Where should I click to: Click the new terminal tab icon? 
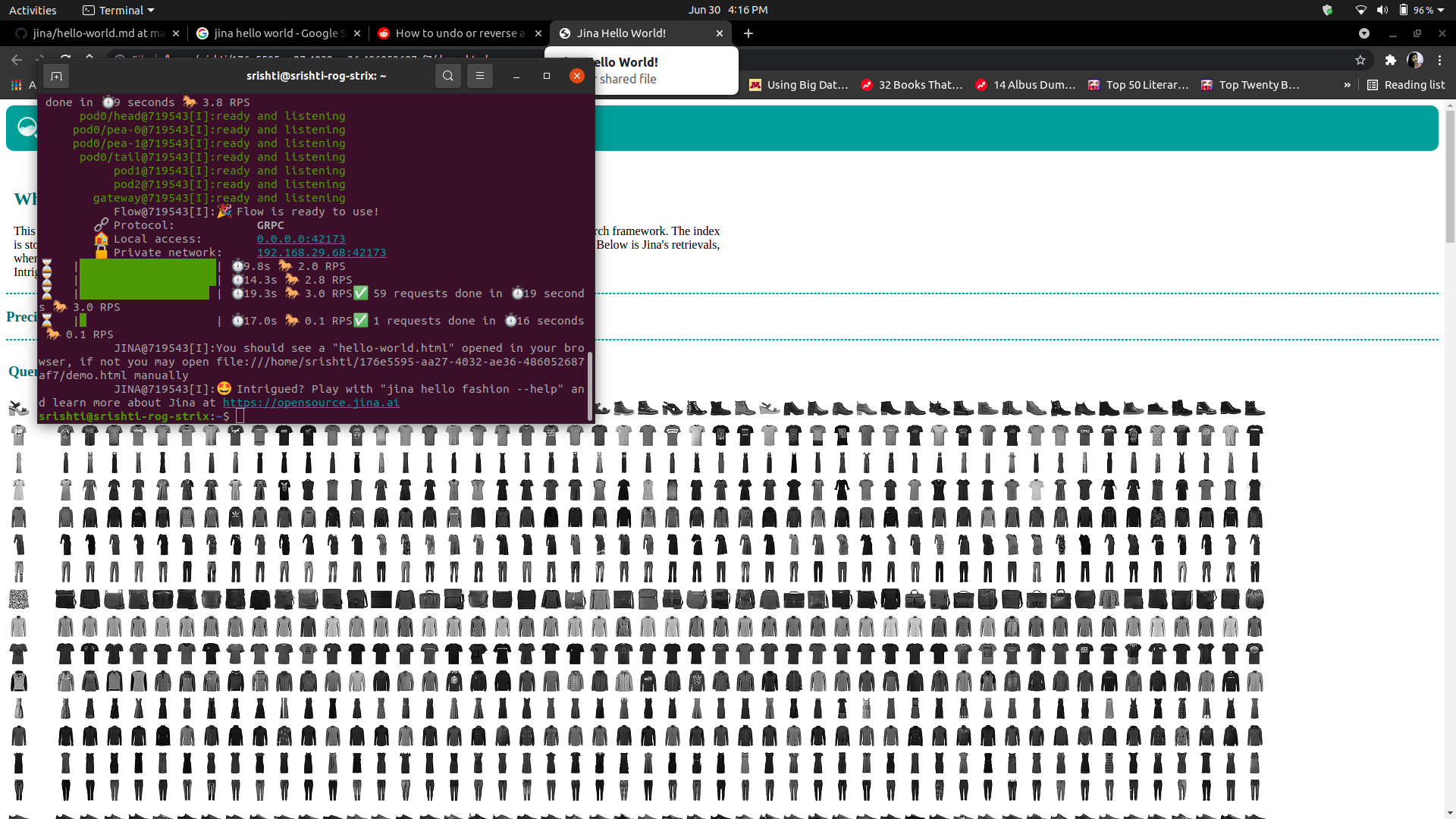click(56, 76)
